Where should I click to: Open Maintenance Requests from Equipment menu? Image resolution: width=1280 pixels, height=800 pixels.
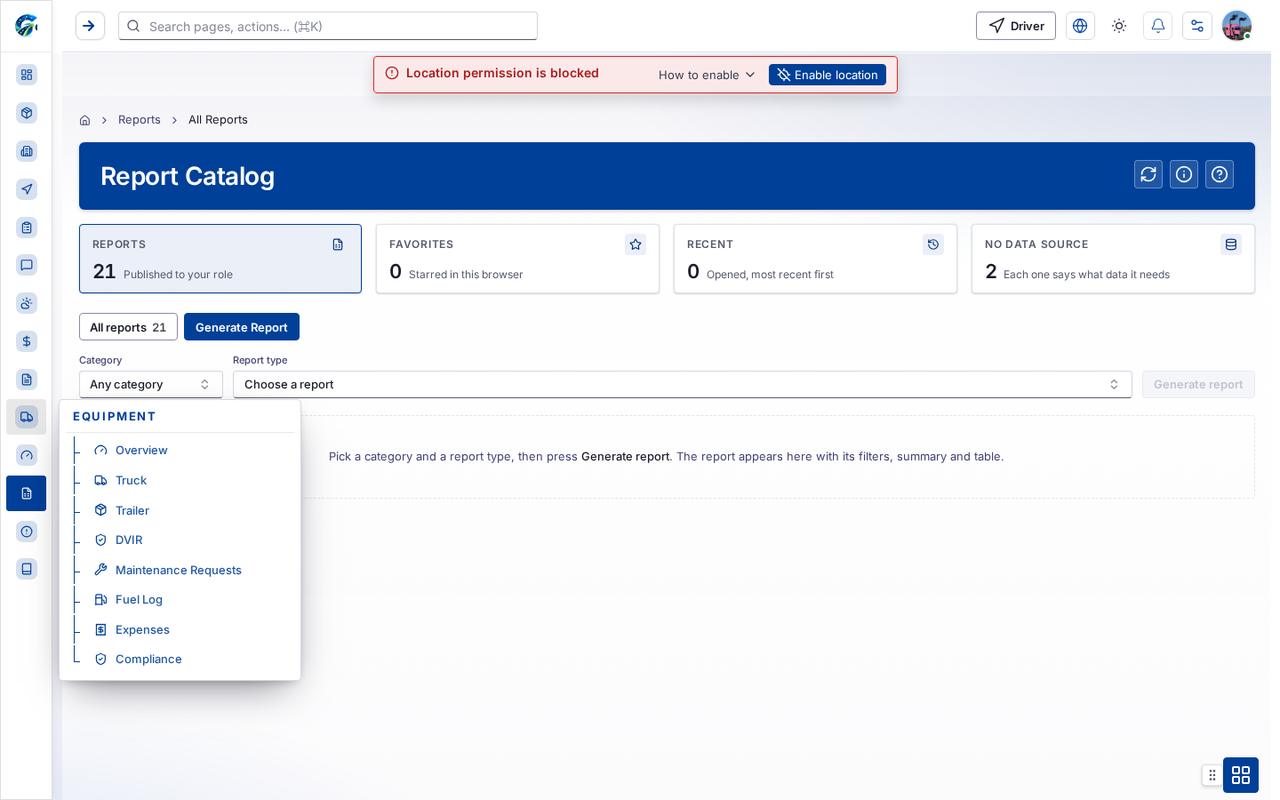[178, 570]
